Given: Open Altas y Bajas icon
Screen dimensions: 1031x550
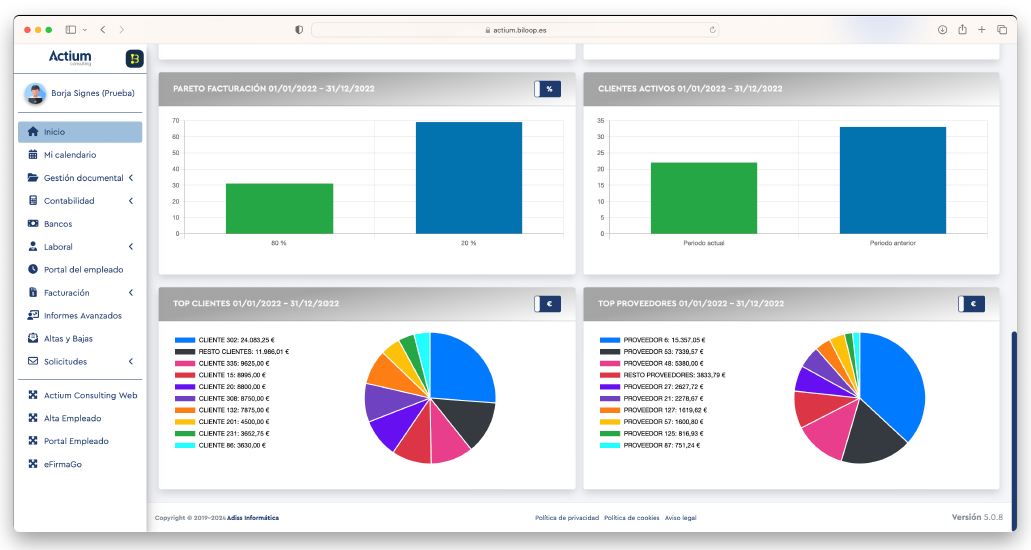Looking at the screenshot, I should 33,339.
